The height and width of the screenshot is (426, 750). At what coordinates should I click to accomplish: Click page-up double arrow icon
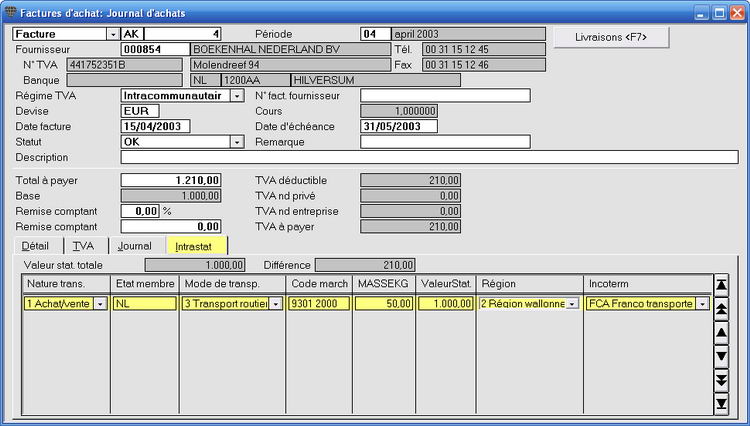(721, 309)
